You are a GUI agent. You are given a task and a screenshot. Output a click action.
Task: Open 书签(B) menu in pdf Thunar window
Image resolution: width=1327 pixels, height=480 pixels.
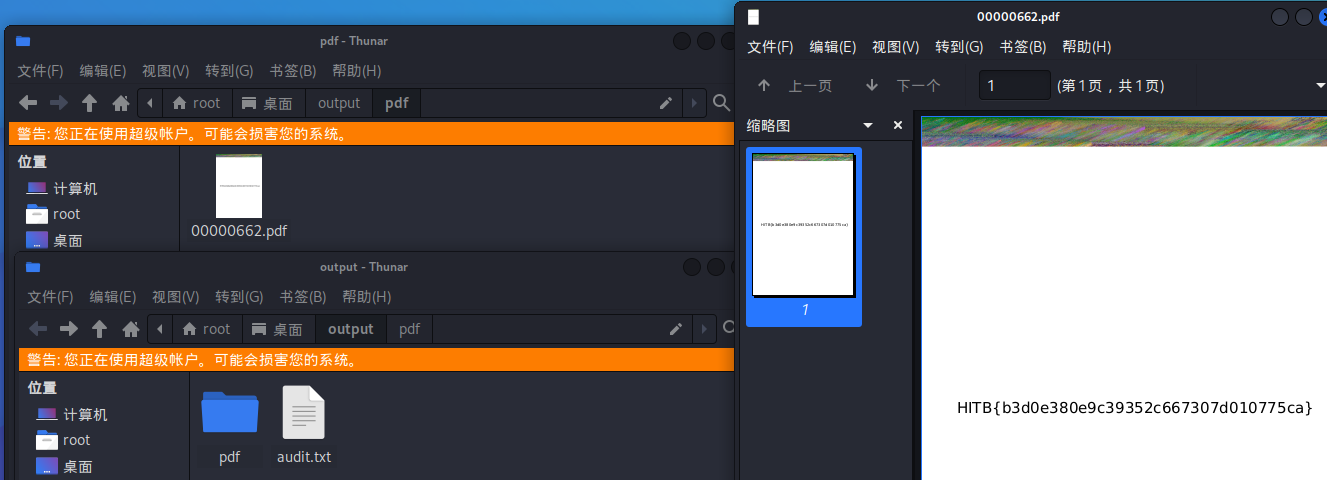point(293,71)
